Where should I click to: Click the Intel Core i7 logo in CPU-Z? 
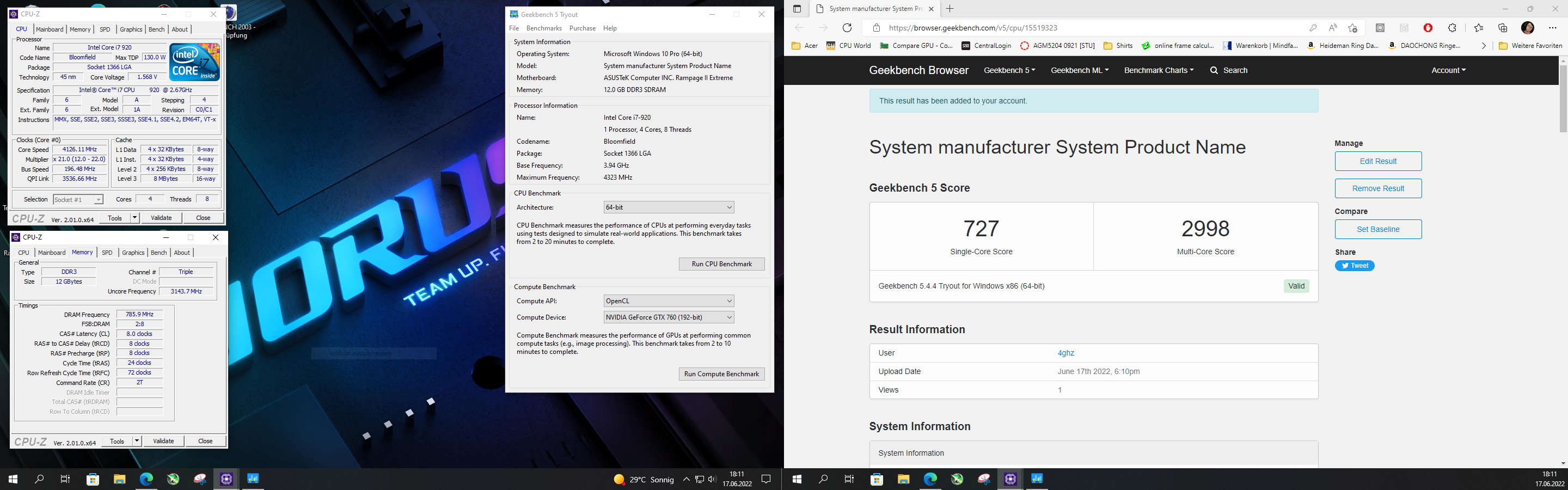click(194, 62)
